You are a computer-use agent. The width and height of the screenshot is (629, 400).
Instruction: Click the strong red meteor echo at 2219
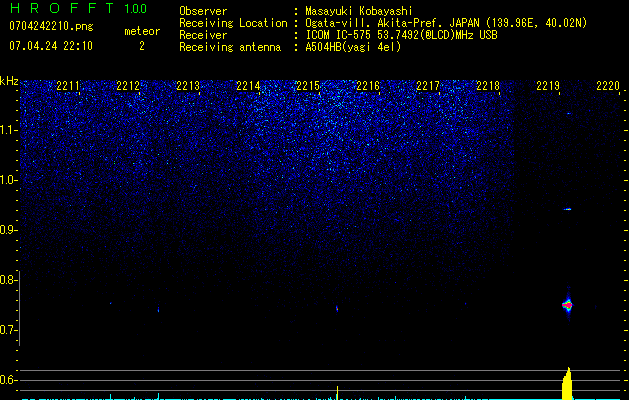(568, 305)
